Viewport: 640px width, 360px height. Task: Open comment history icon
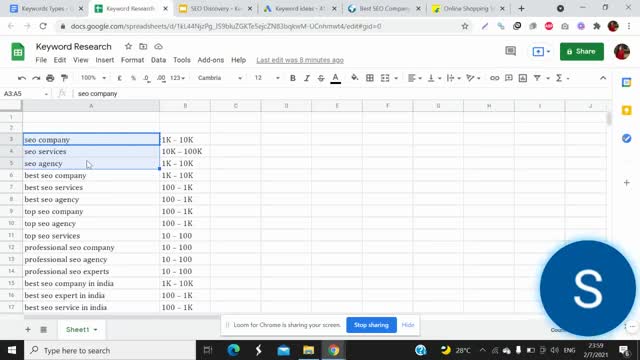pos(510,51)
